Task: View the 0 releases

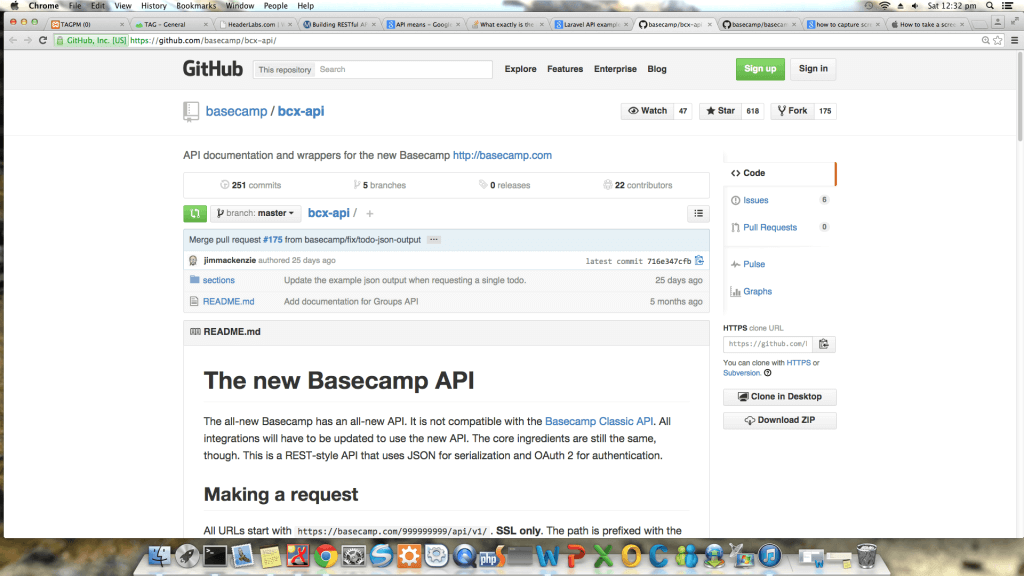Action: click(504, 185)
